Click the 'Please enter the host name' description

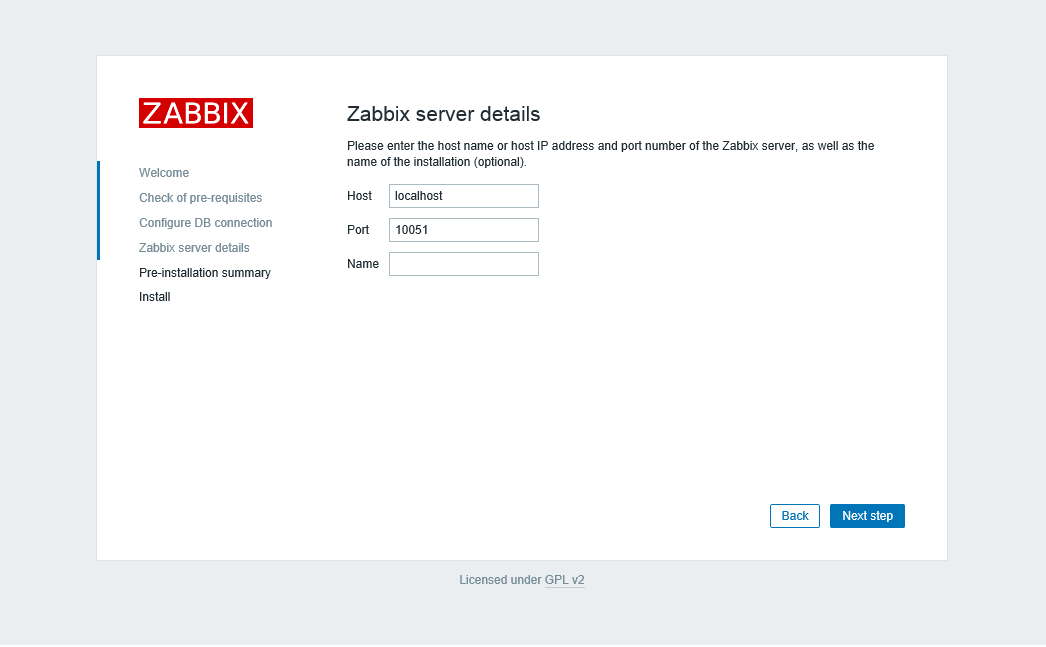(x=610, y=154)
